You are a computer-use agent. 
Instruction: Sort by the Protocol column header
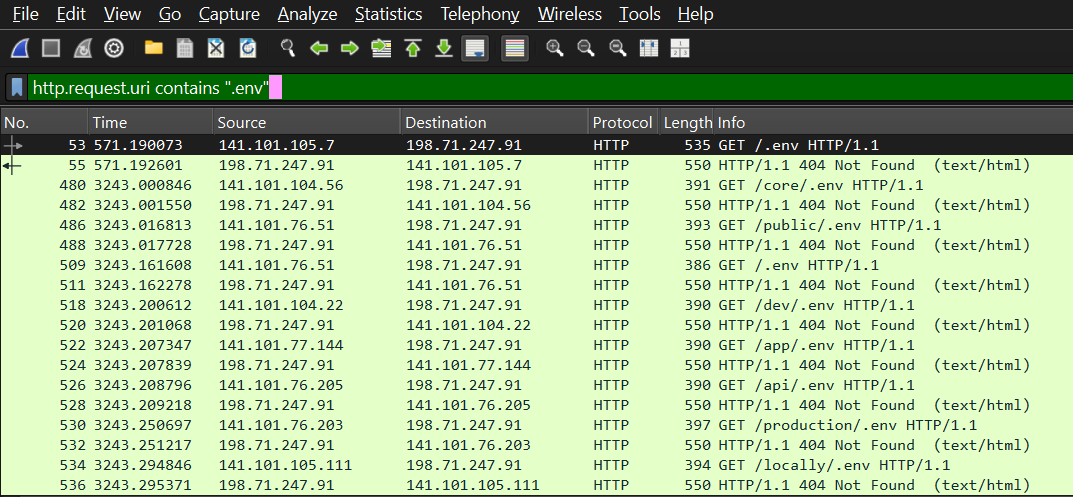tap(623, 123)
